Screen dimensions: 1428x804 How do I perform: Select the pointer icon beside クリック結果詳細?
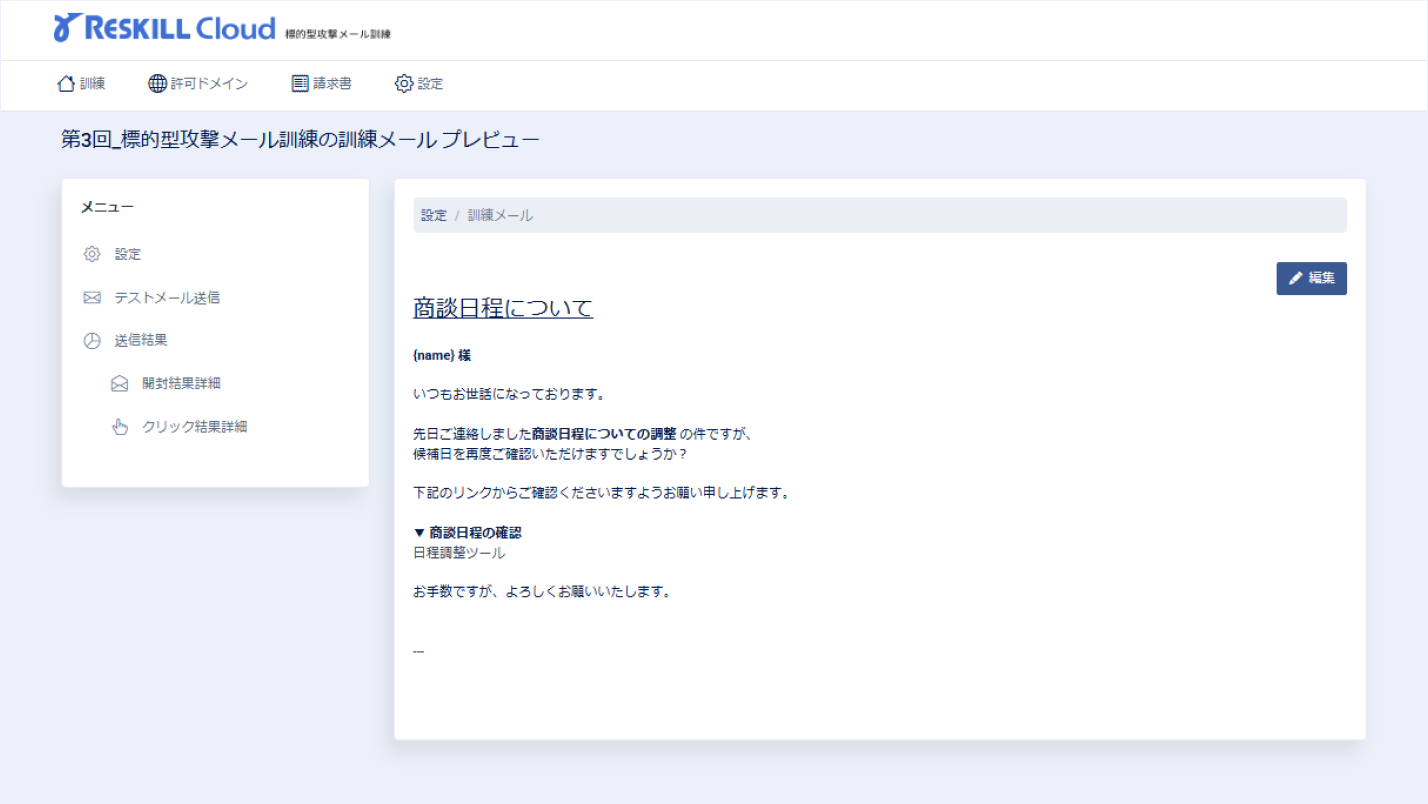[120, 426]
